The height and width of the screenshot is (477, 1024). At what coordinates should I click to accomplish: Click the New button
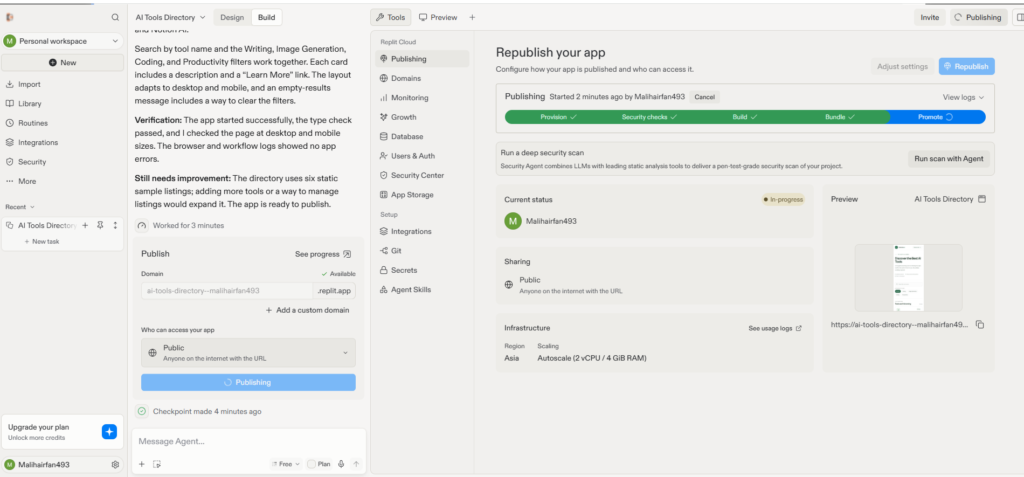[62, 63]
